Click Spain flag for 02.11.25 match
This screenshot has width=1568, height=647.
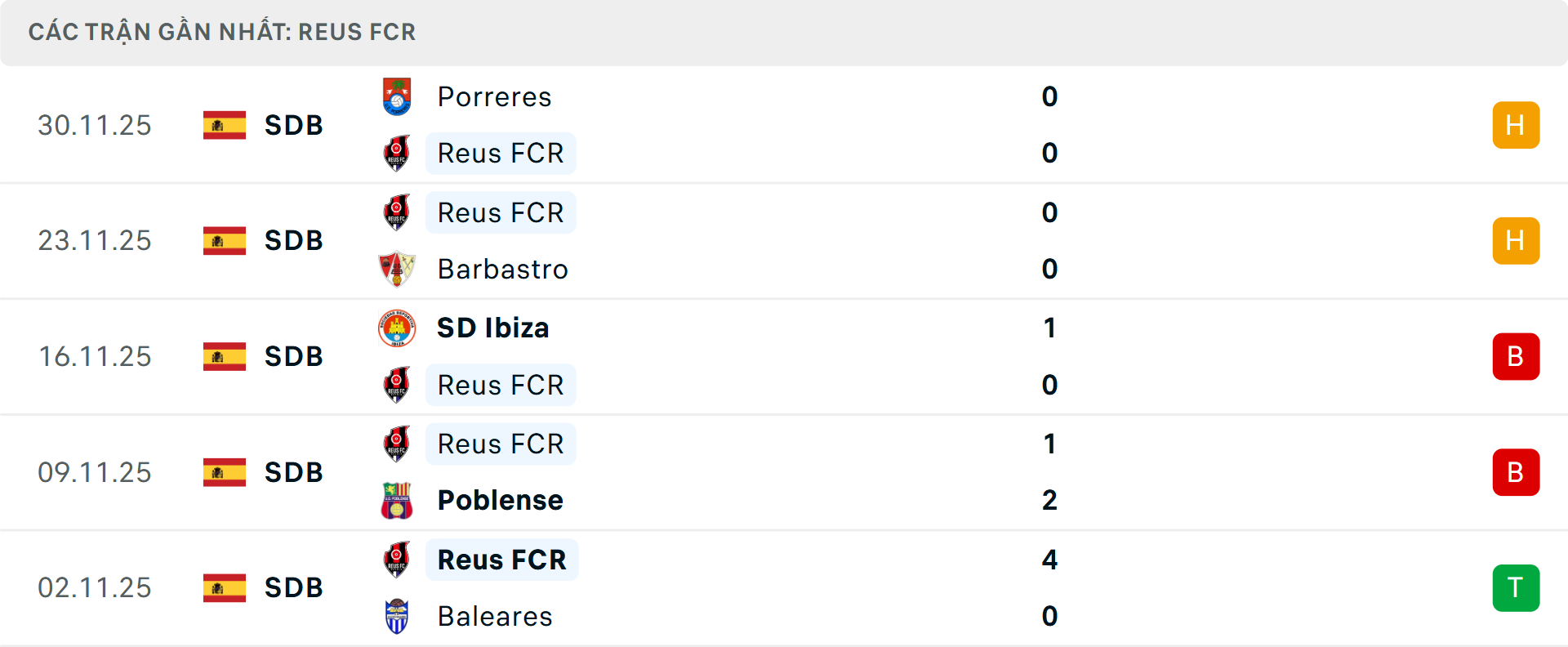point(225,587)
